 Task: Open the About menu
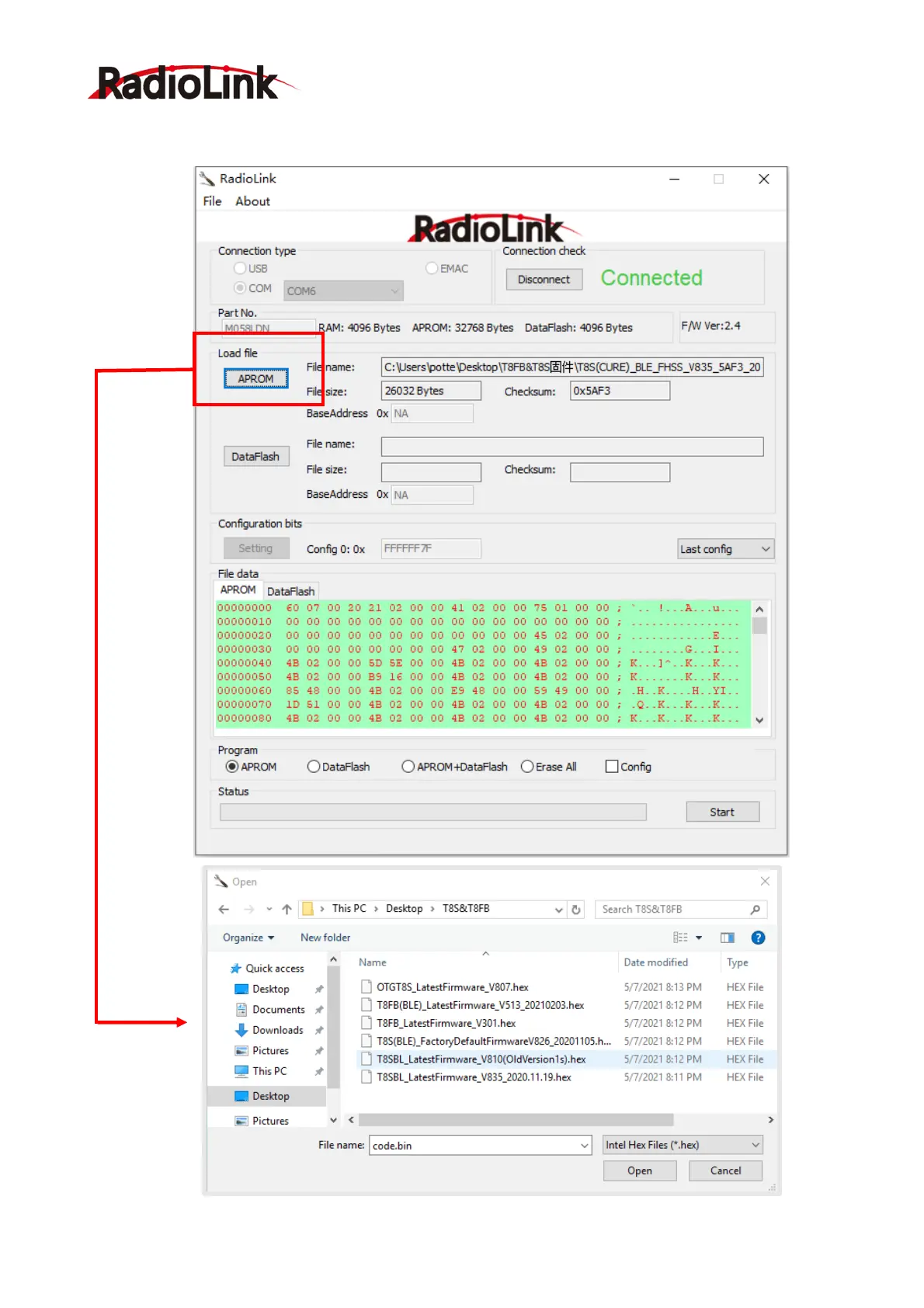[252, 201]
